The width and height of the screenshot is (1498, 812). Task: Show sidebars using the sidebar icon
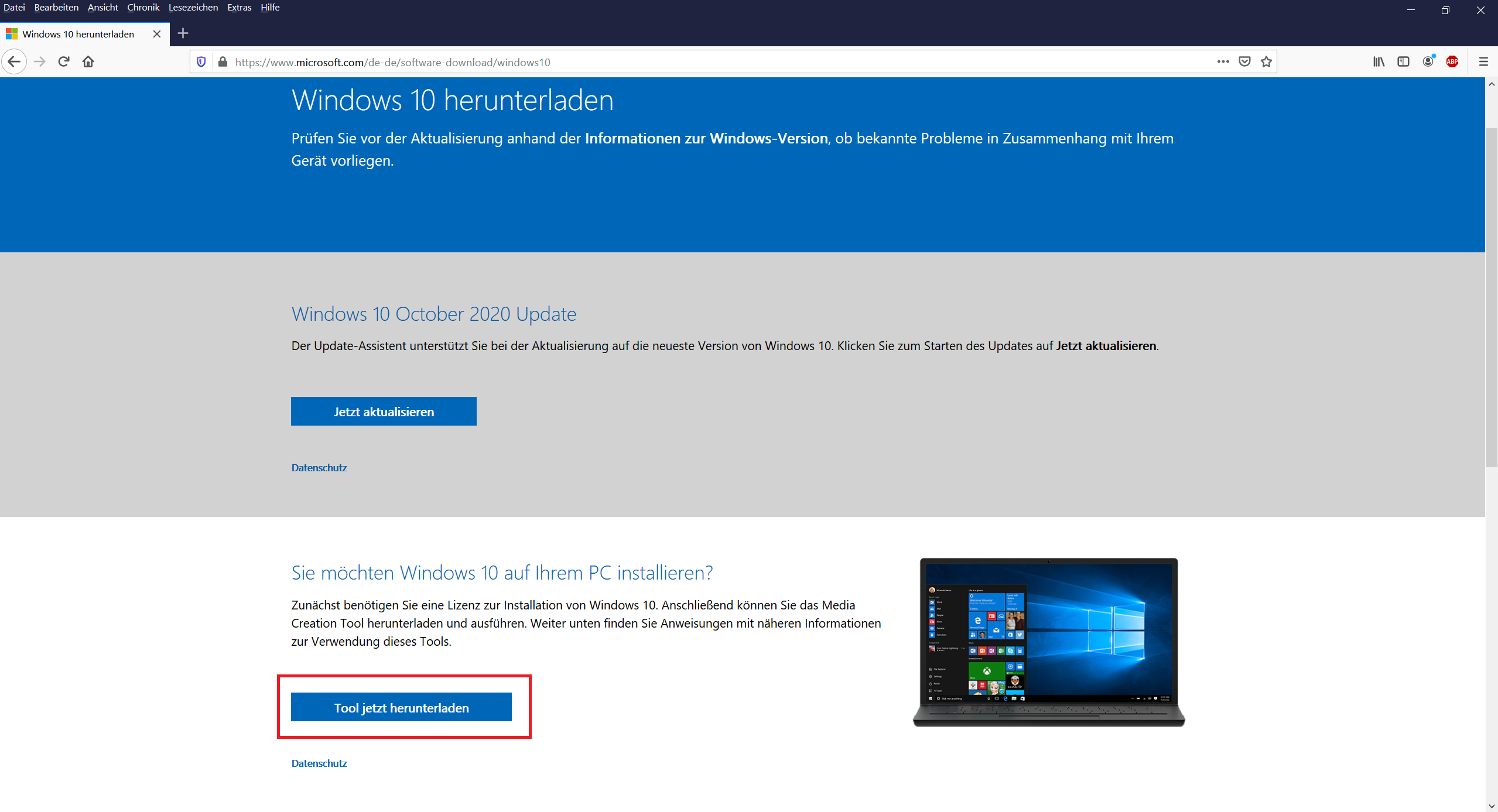[x=1404, y=61]
